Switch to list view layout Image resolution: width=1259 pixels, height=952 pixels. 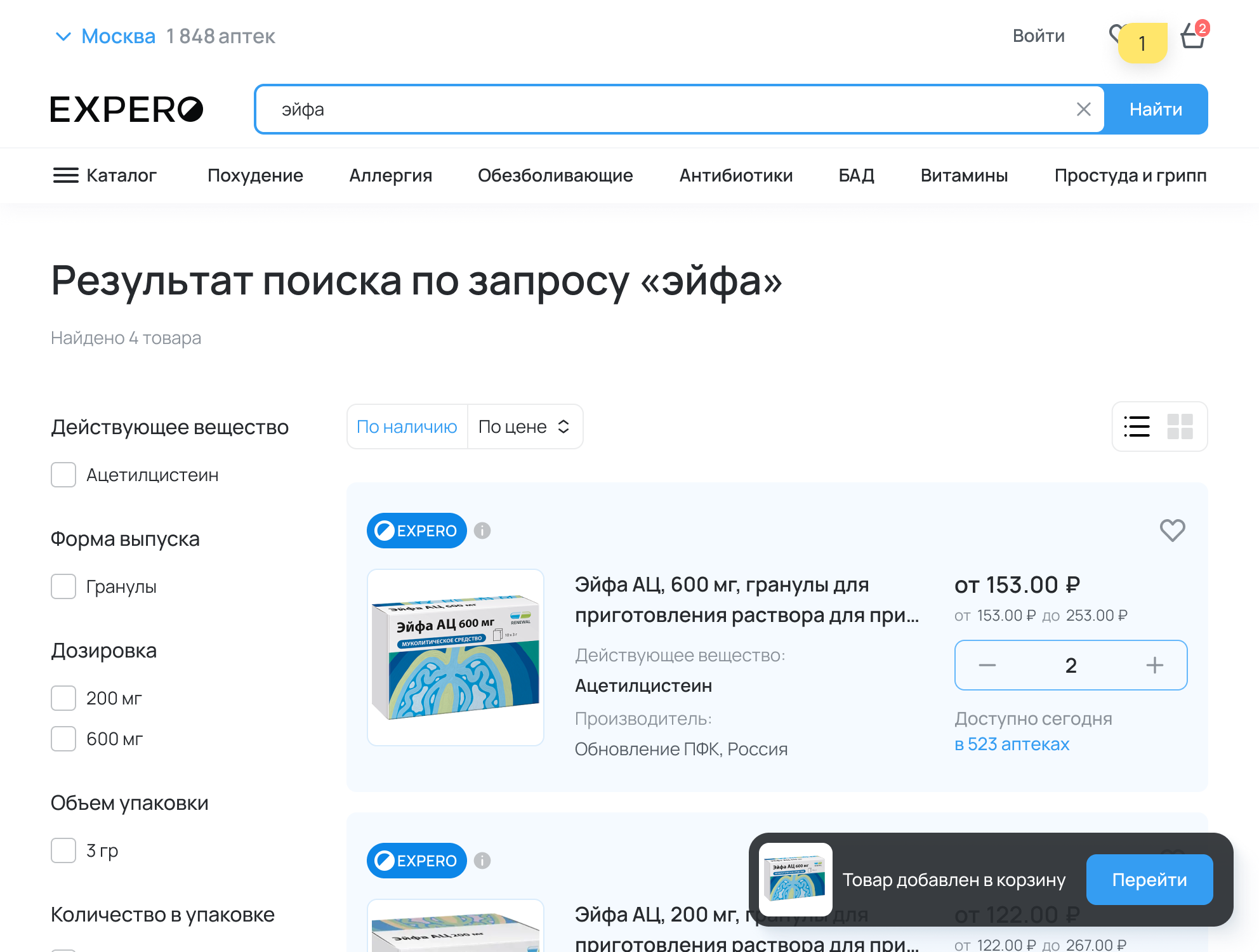pos(1137,426)
